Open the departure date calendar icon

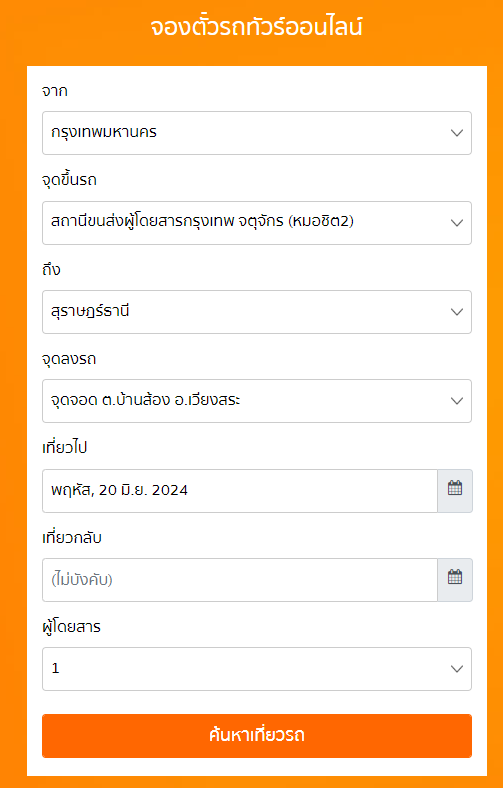[455, 490]
